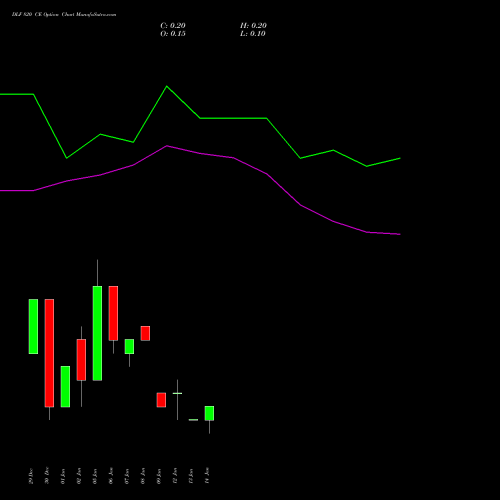Viewport: 500px width, 500px height.
Task: Click the 08 Jan date label
Action: point(143,476)
